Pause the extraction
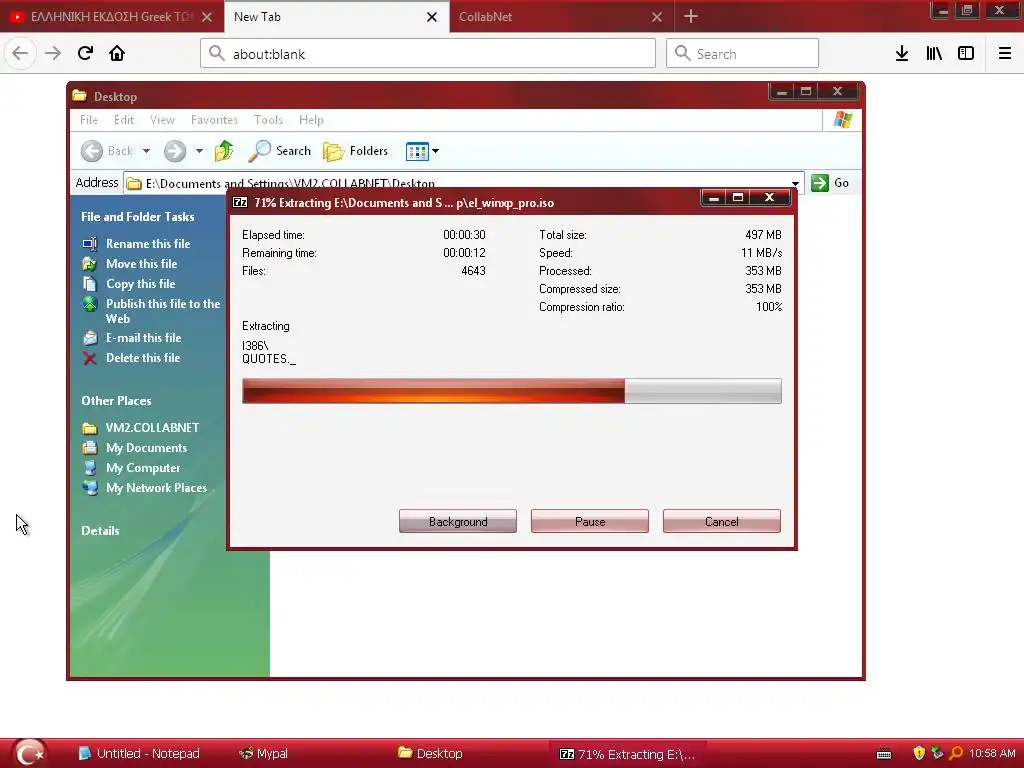 pos(590,521)
